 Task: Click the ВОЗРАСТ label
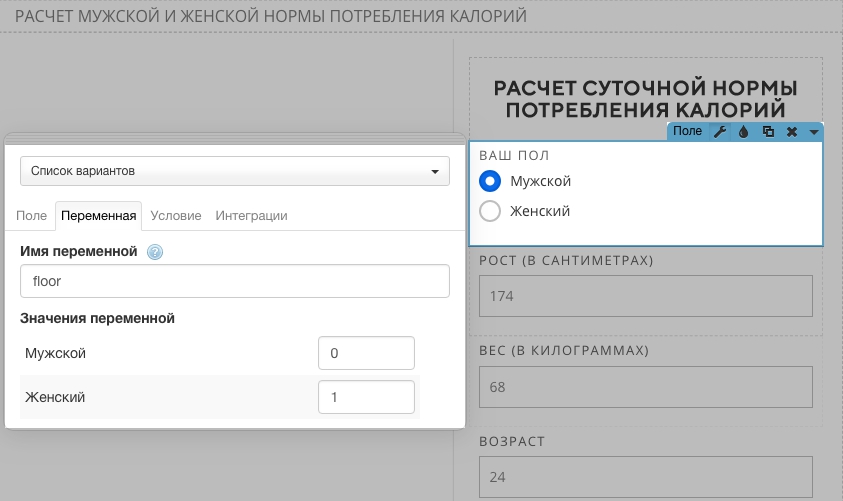pyautogui.click(x=512, y=442)
